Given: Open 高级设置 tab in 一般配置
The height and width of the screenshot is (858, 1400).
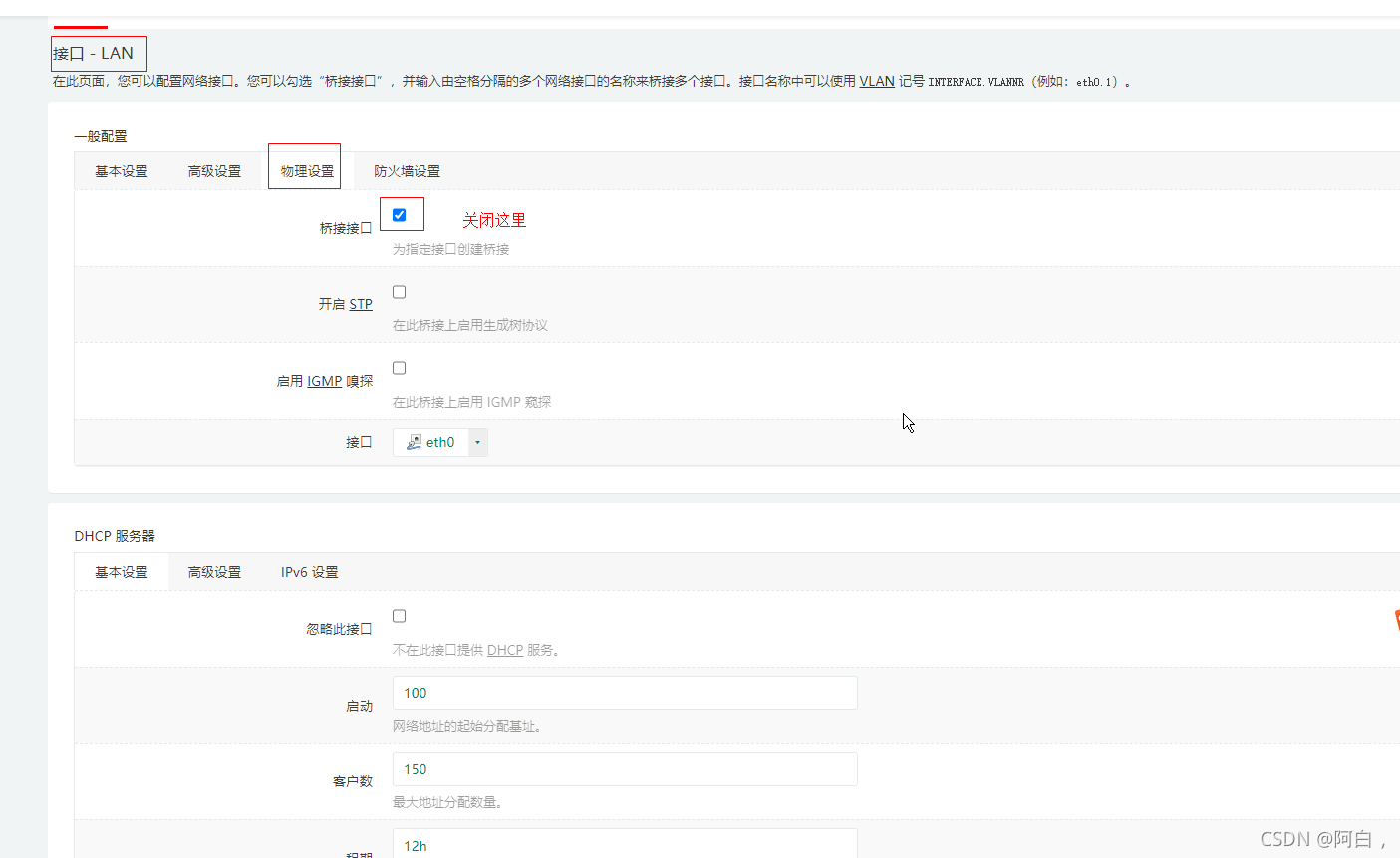Looking at the screenshot, I should click(x=214, y=171).
